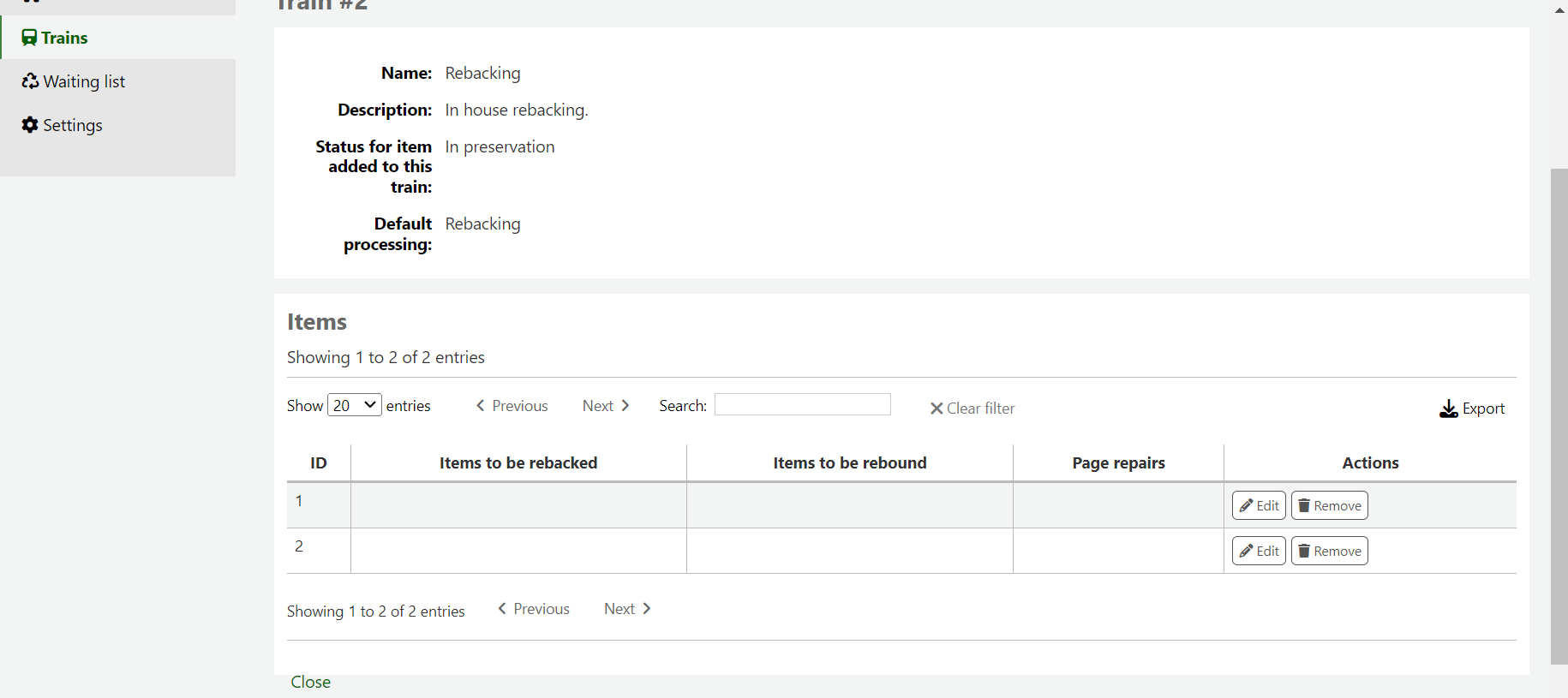Edit item 1 in the train

click(1259, 505)
